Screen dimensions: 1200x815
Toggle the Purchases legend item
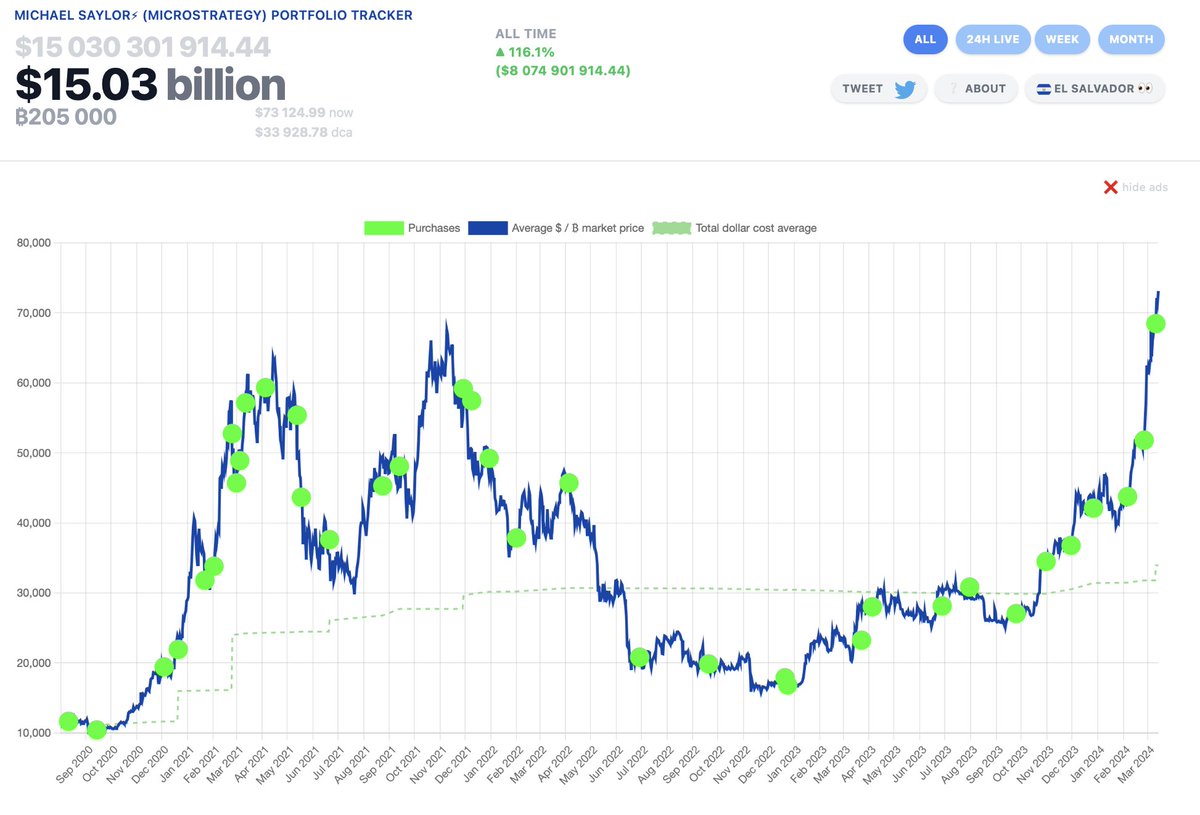[412, 228]
